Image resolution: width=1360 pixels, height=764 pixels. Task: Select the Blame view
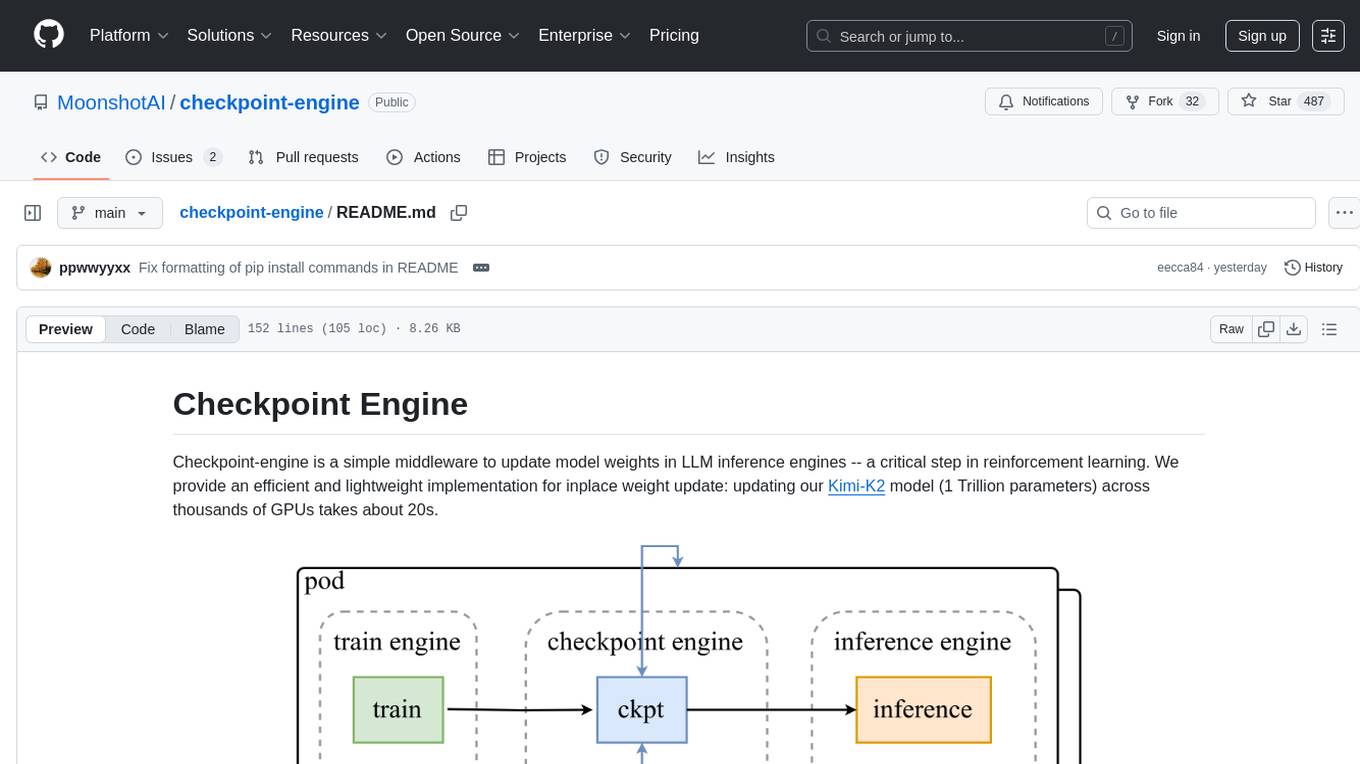(205, 329)
